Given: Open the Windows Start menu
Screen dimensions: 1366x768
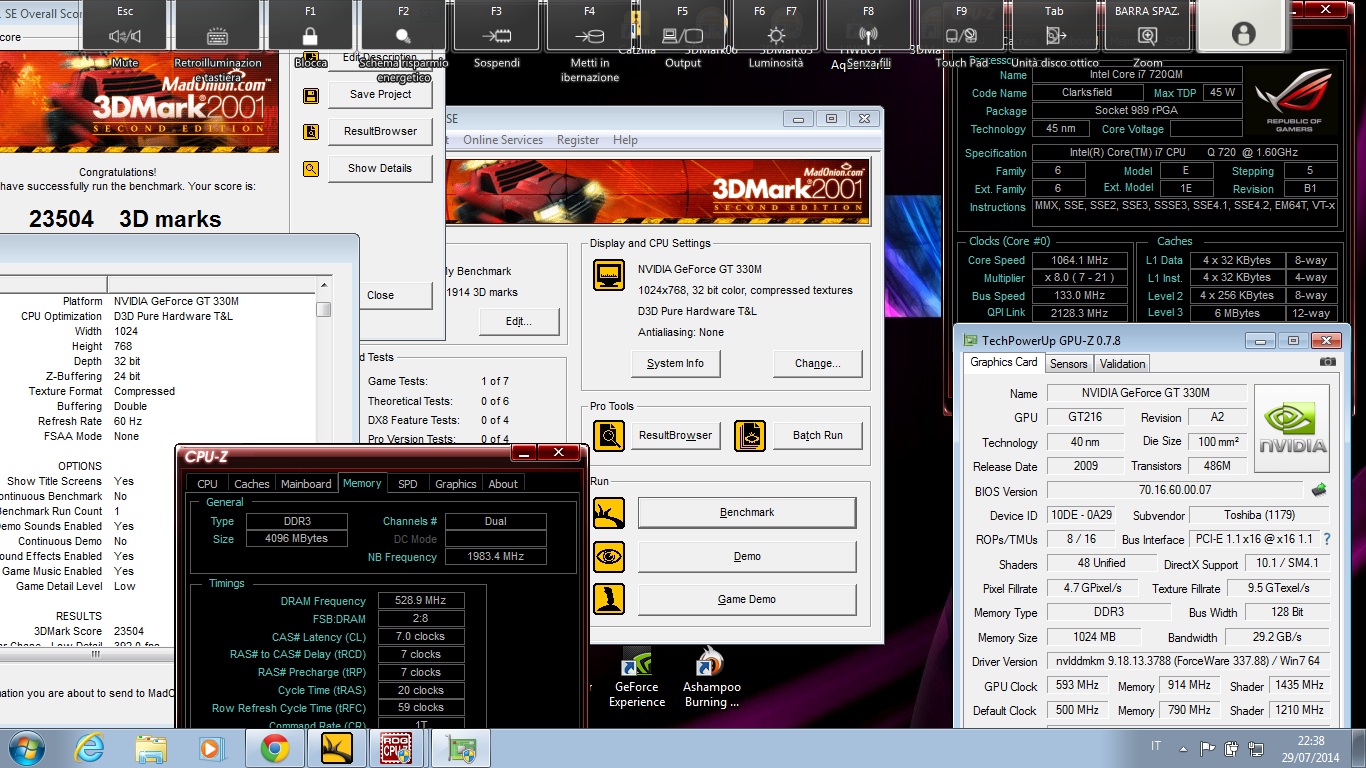Looking at the screenshot, I should (26, 748).
